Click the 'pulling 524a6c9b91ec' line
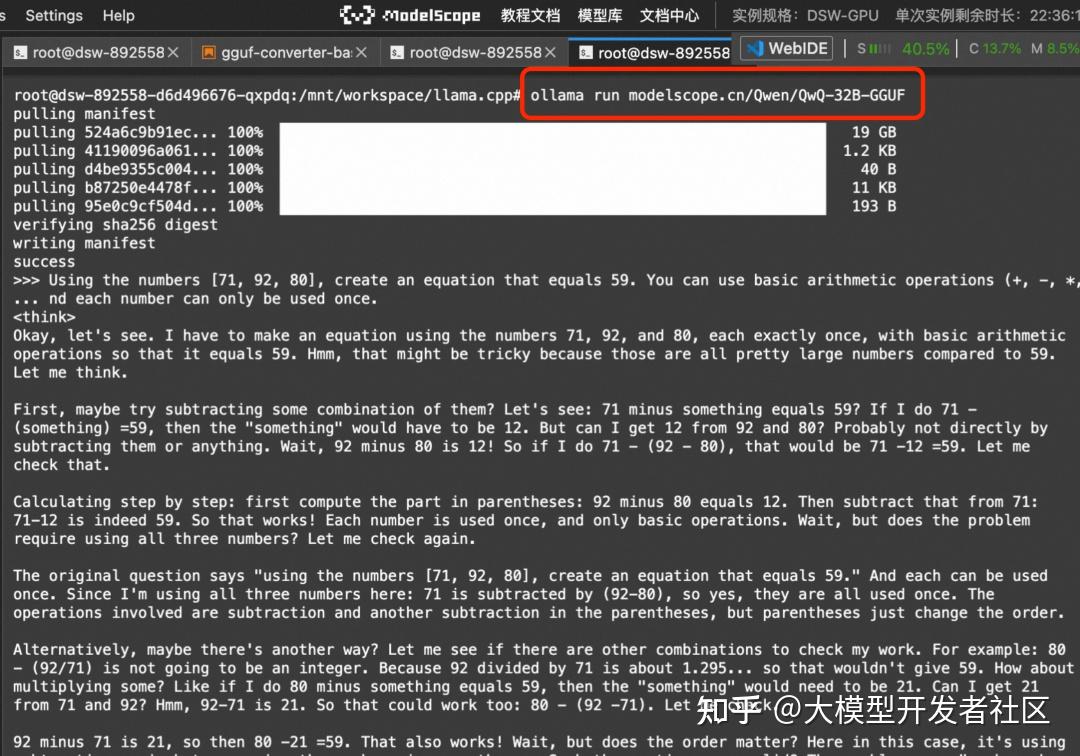 [138, 132]
